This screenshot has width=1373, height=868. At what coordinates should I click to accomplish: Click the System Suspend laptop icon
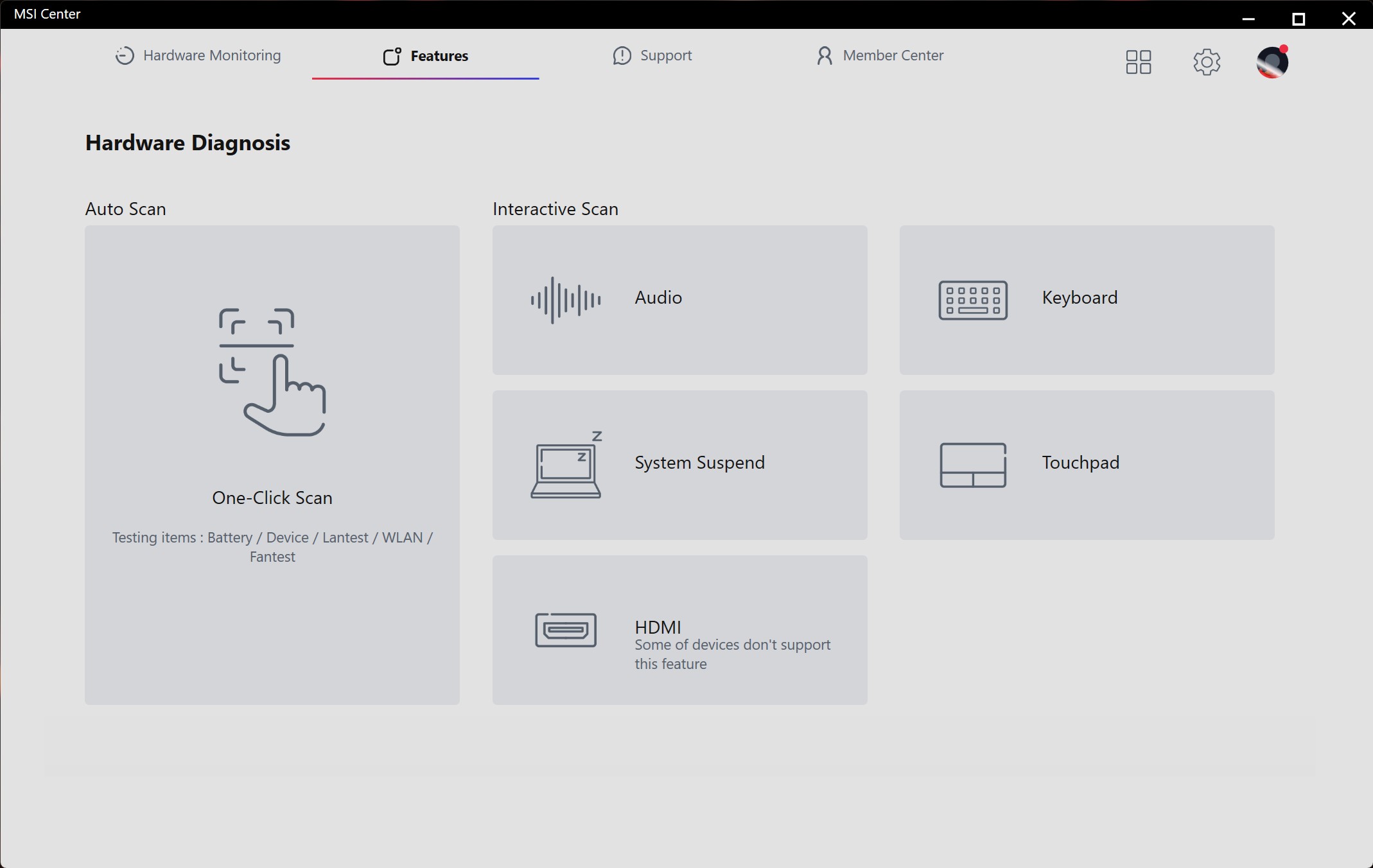tap(566, 465)
